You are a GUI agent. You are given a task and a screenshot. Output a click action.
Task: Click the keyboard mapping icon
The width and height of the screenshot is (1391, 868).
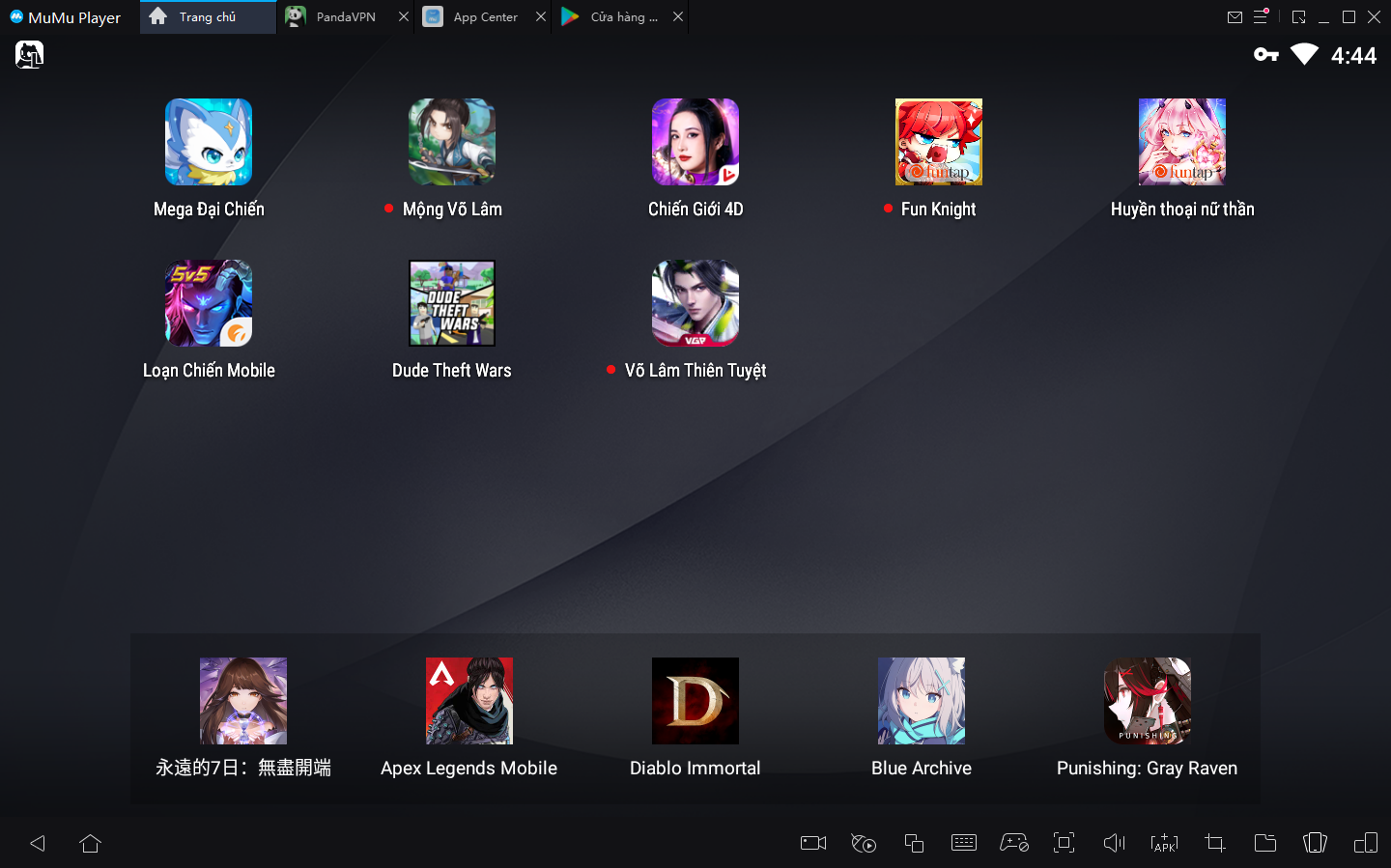964,843
